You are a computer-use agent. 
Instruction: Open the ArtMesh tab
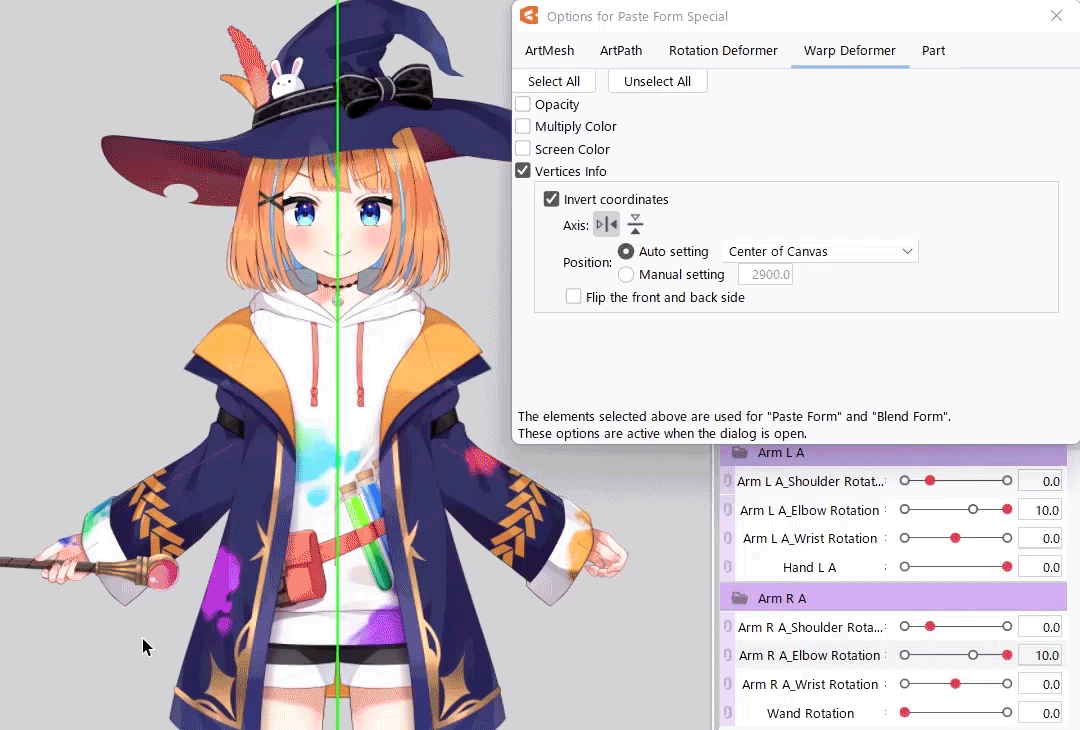(550, 50)
